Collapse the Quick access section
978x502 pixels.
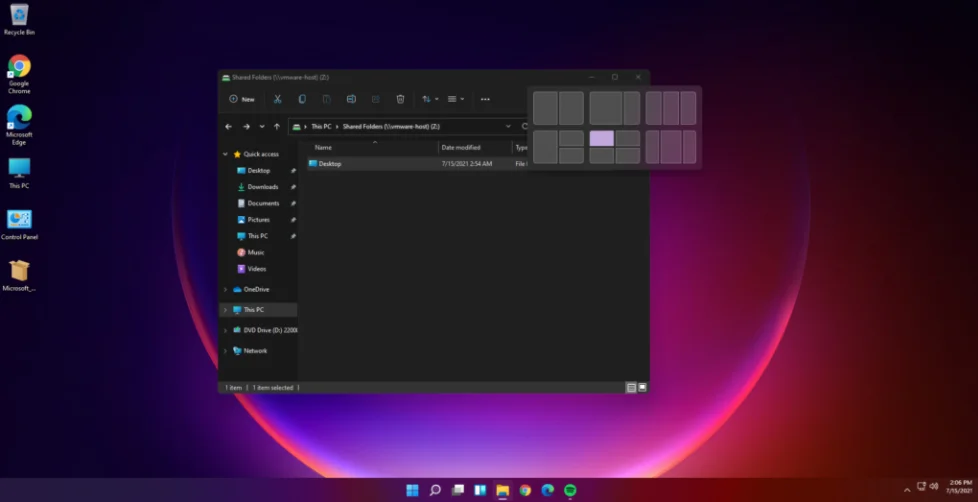[225, 154]
